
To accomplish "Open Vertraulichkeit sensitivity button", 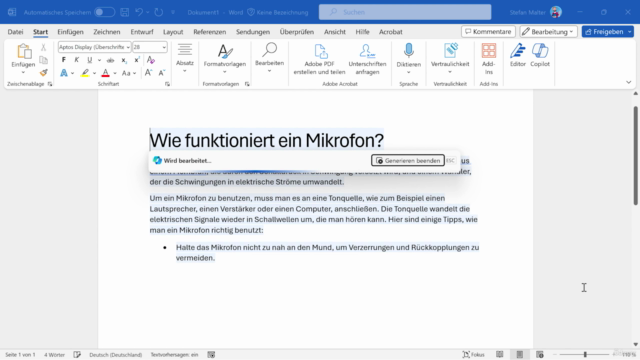I will pyautogui.click(x=450, y=59).
